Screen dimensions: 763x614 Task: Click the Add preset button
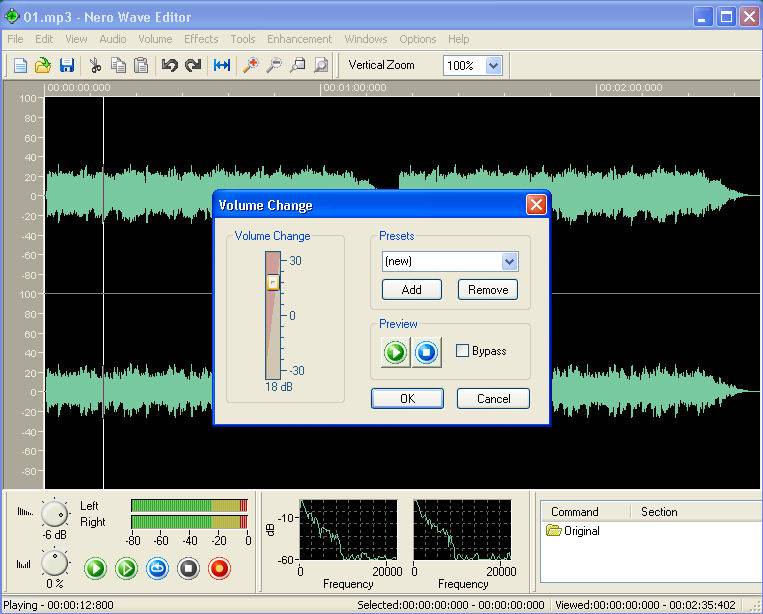pyautogui.click(x=411, y=290)
